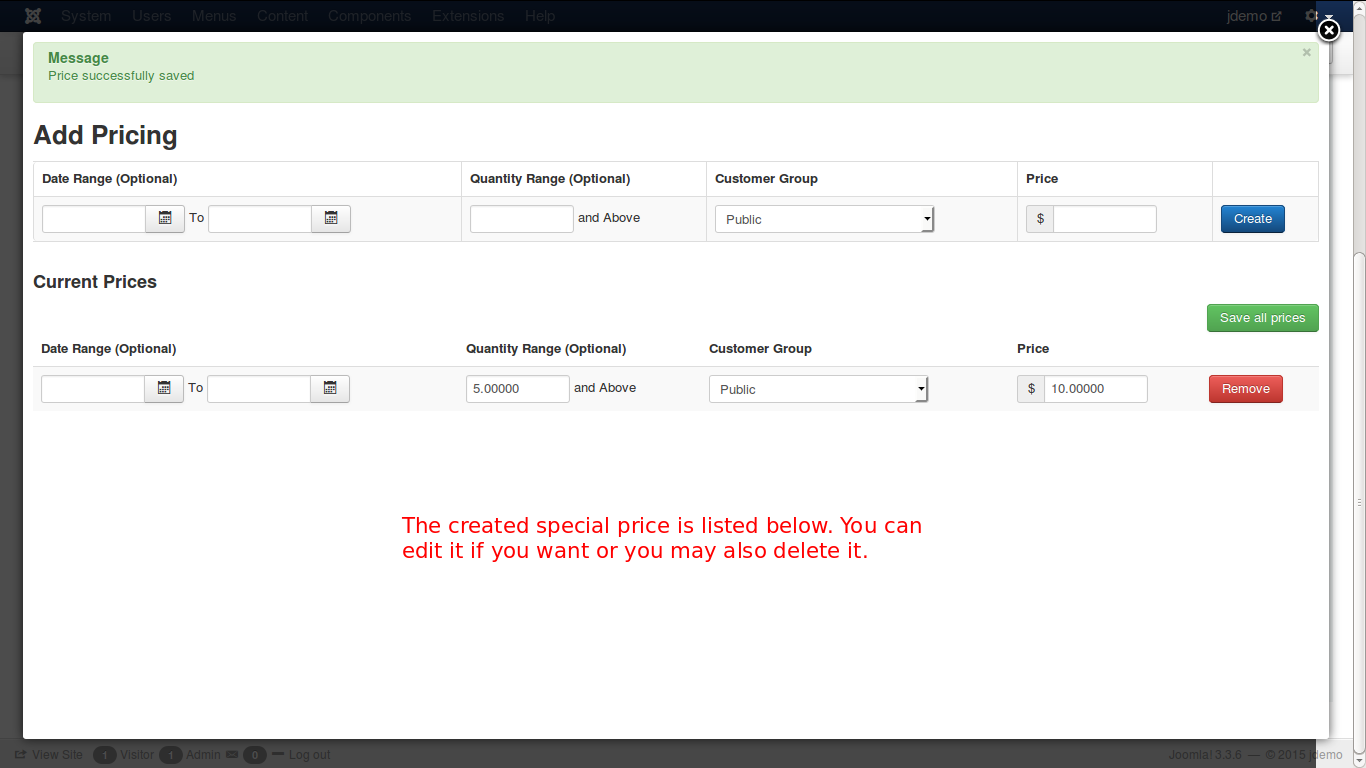Open the settings gear menu

point(1312,16)
